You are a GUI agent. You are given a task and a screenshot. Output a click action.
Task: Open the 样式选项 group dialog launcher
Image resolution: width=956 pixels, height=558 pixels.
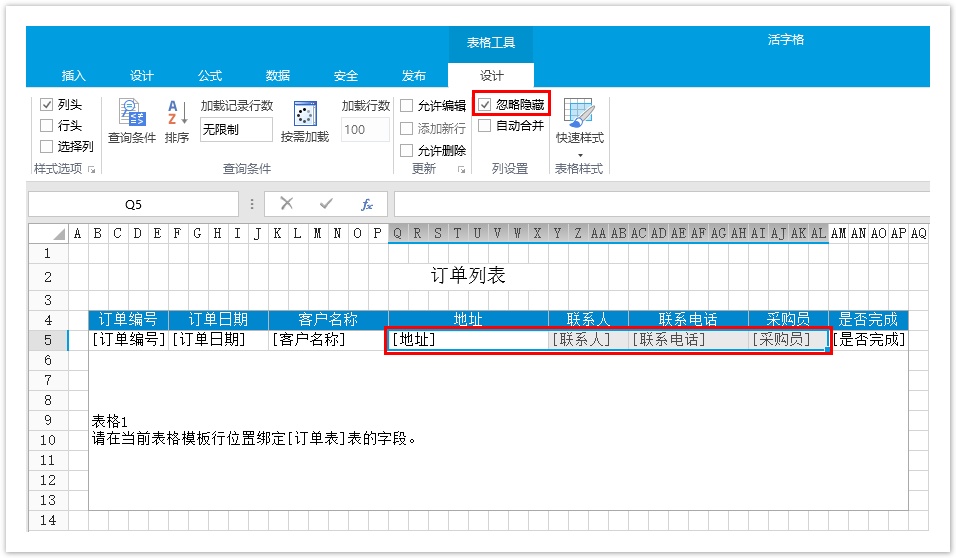click(x=92, y=170)
